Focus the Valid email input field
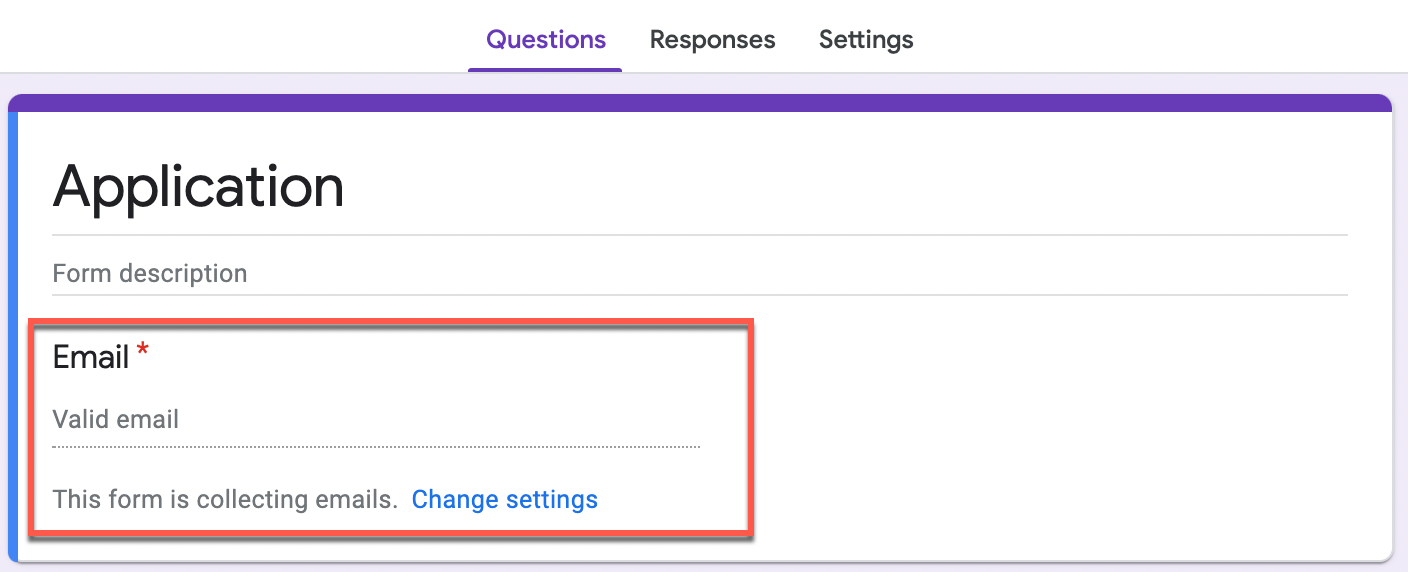The width and height of the screenshot is (1408, 572). (x=376, y=419)
